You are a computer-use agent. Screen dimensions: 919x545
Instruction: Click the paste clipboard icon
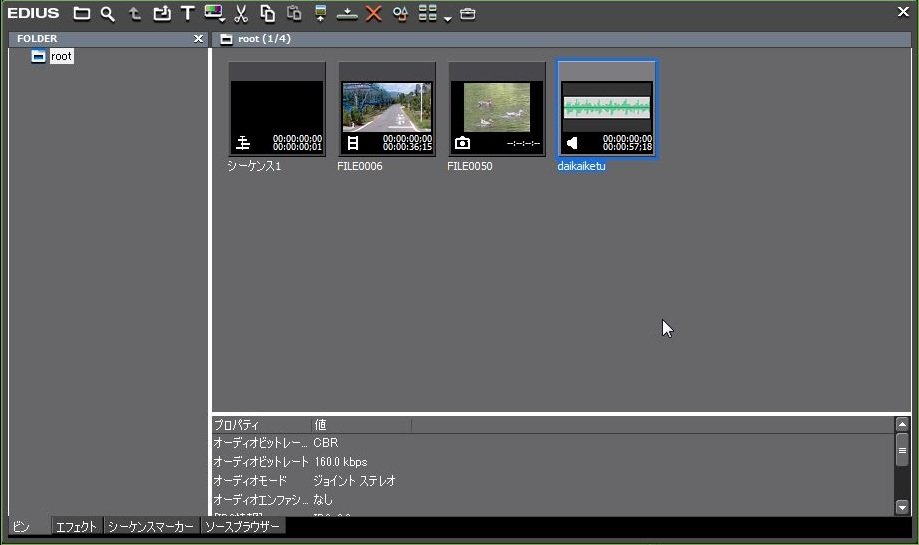(294, 13)
